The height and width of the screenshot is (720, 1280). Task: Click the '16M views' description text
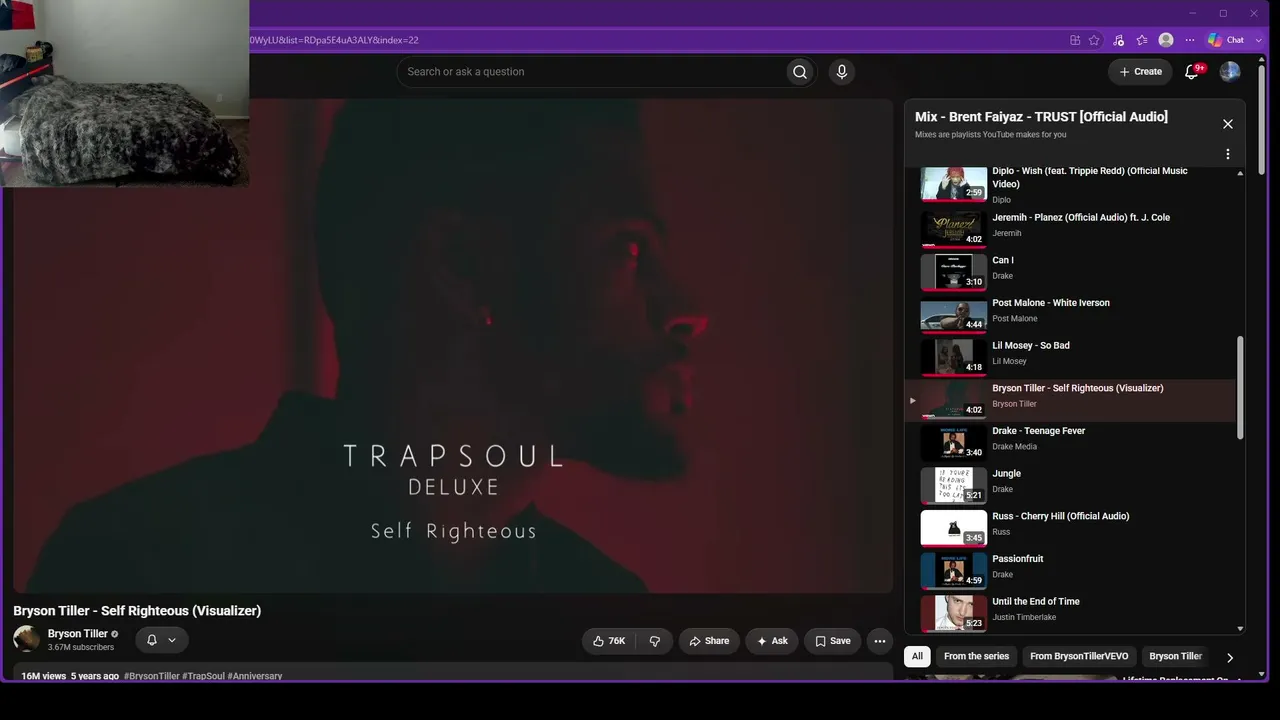tap(44, 676)
